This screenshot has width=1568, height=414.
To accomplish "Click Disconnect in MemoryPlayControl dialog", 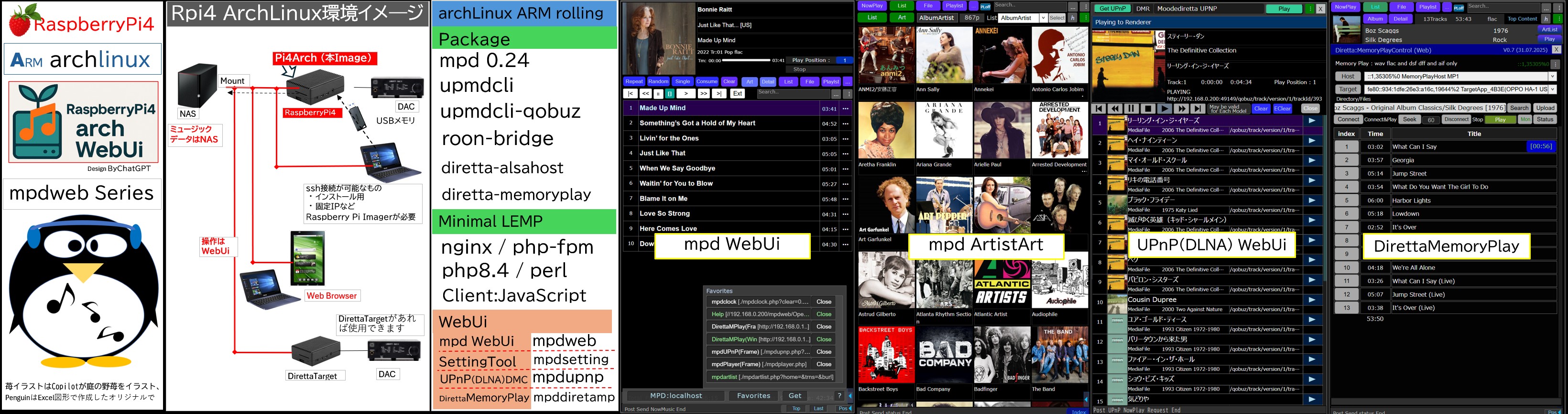I will coord(1457,120).
